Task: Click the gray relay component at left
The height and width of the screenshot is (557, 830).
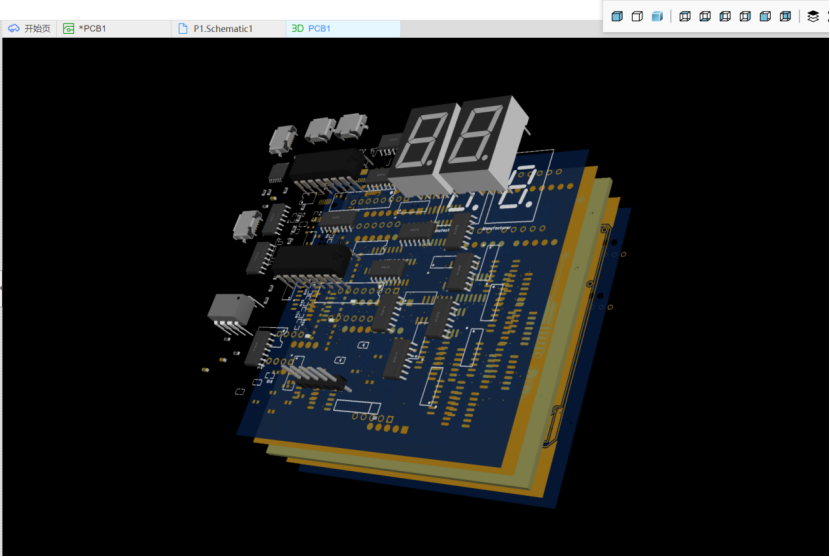Action: tap(232, 313)
